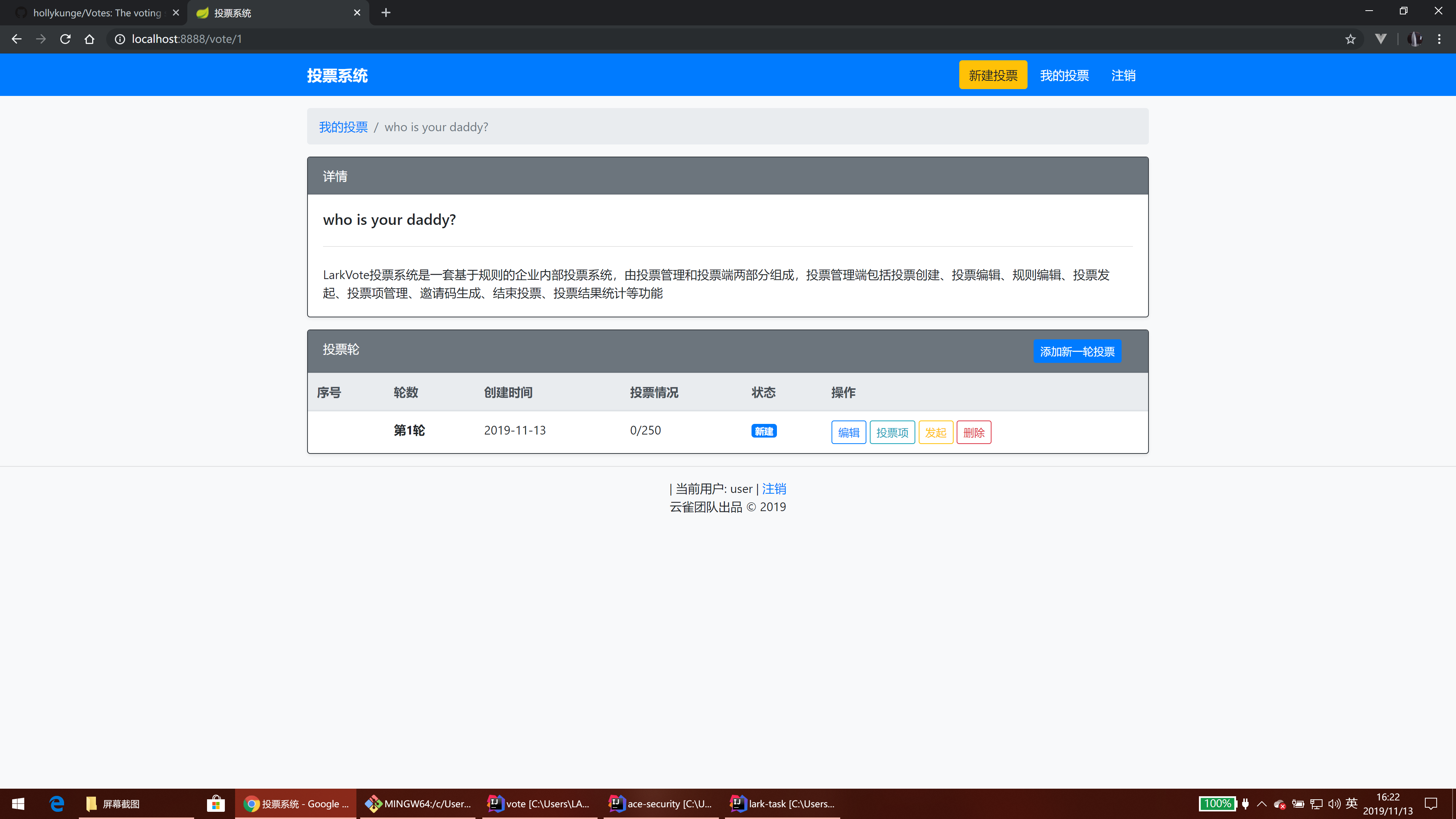1456x819 pixels.
Task: Close the hollykunge/Votes tab
Action: coord(176,13)
